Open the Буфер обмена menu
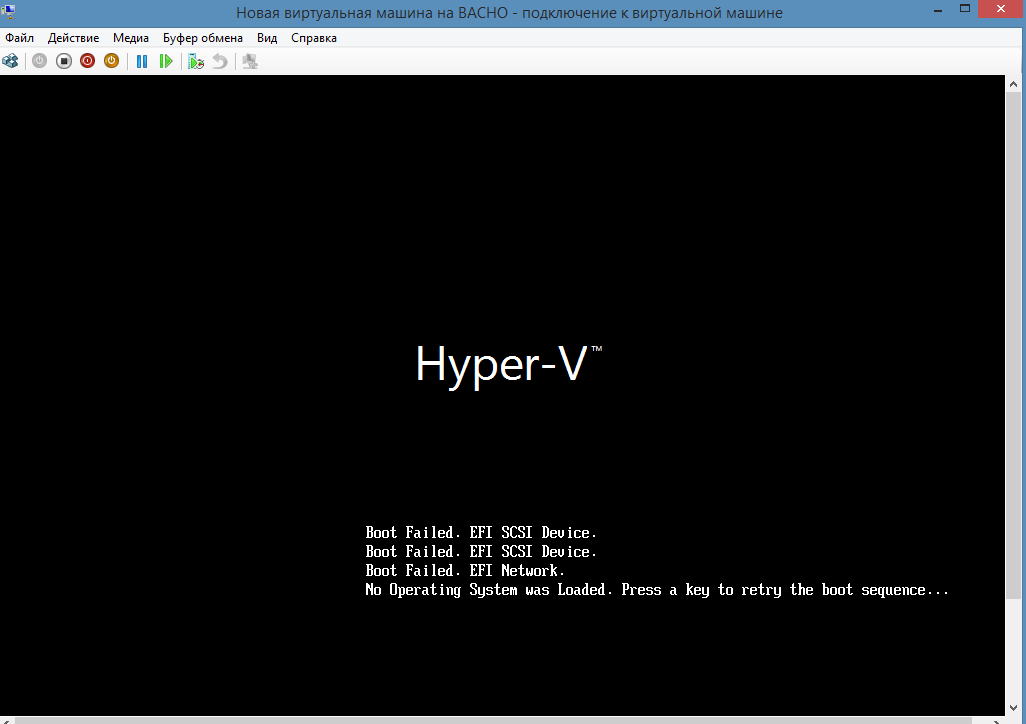Screen dimensions: 1026x724 (203, 38)
